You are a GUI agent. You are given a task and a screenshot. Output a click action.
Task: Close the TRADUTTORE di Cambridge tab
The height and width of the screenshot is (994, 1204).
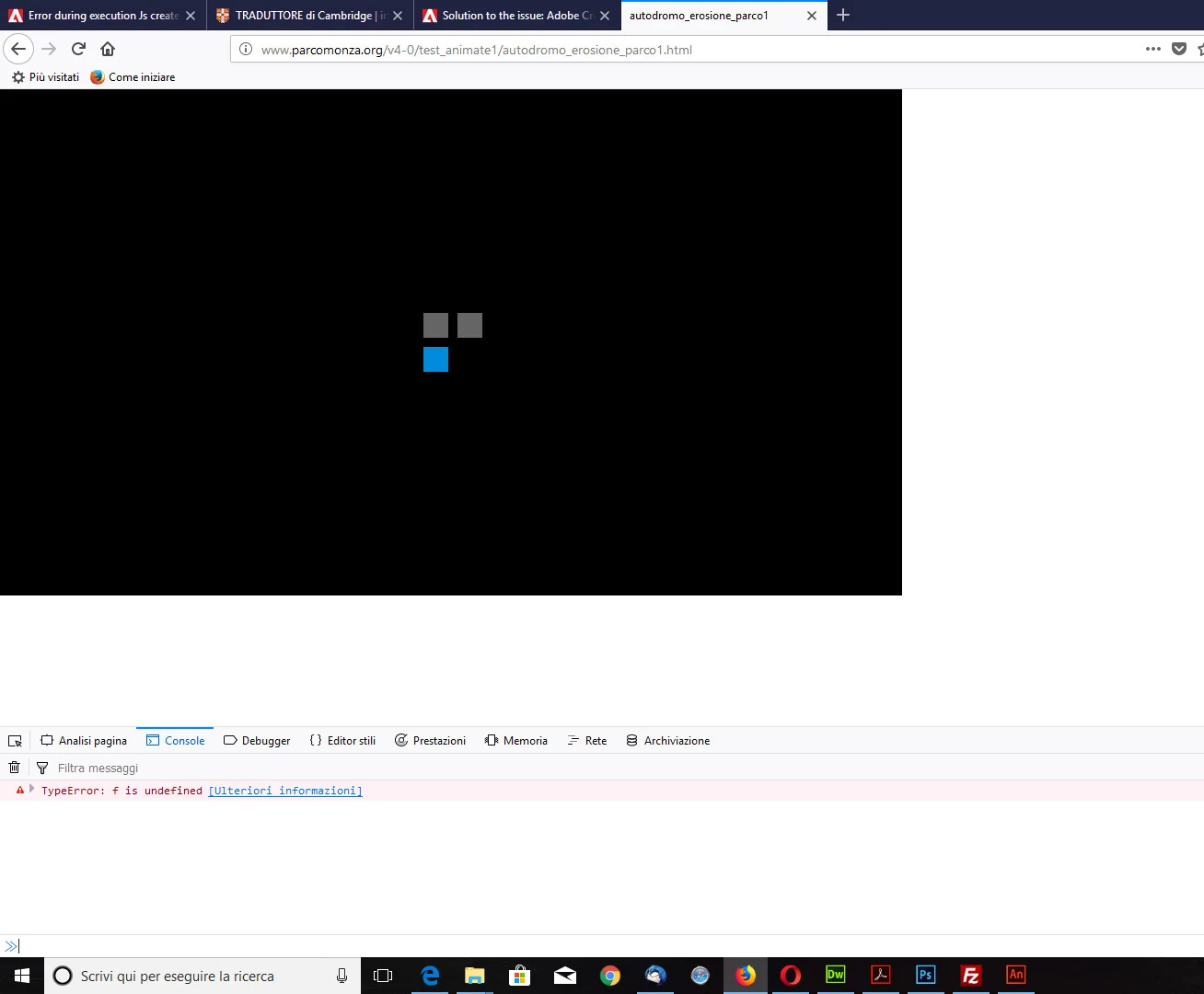[x=398, y=16]
